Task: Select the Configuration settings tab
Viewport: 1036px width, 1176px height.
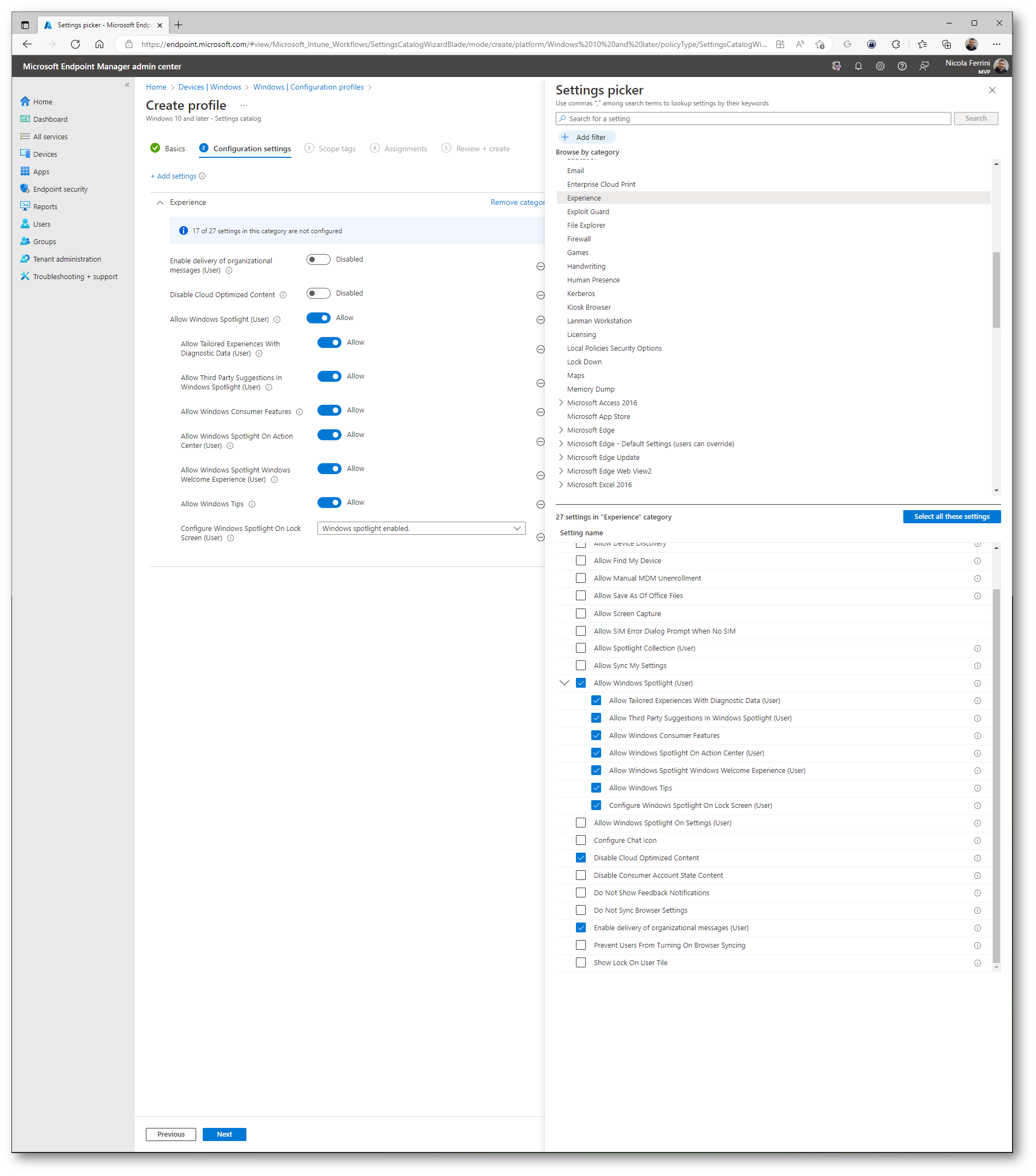Action: [245, 149]
